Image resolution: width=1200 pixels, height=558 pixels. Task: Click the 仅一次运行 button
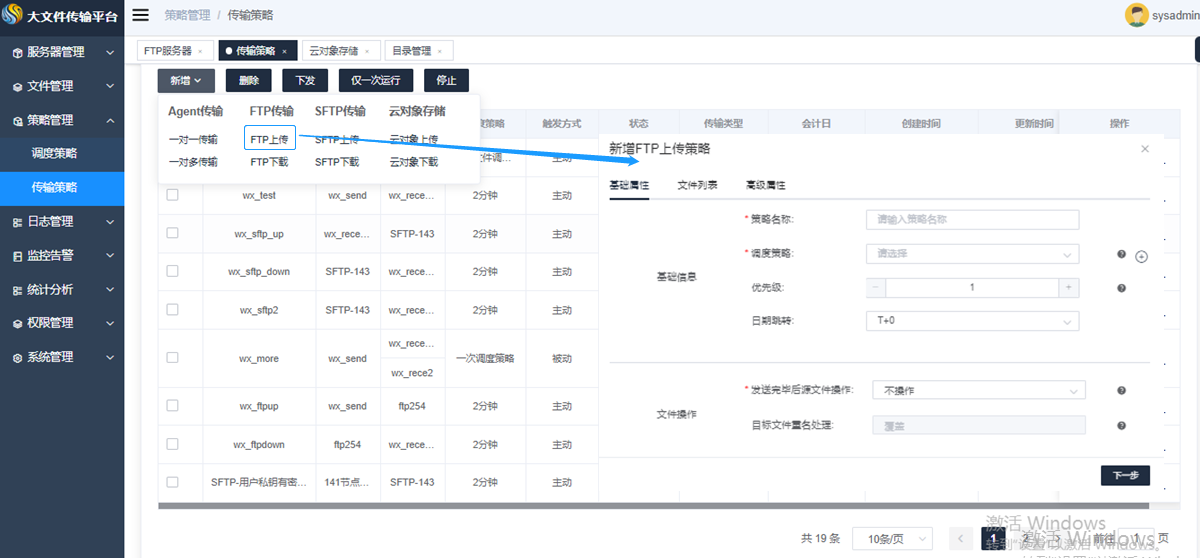(x=376, y=81)
